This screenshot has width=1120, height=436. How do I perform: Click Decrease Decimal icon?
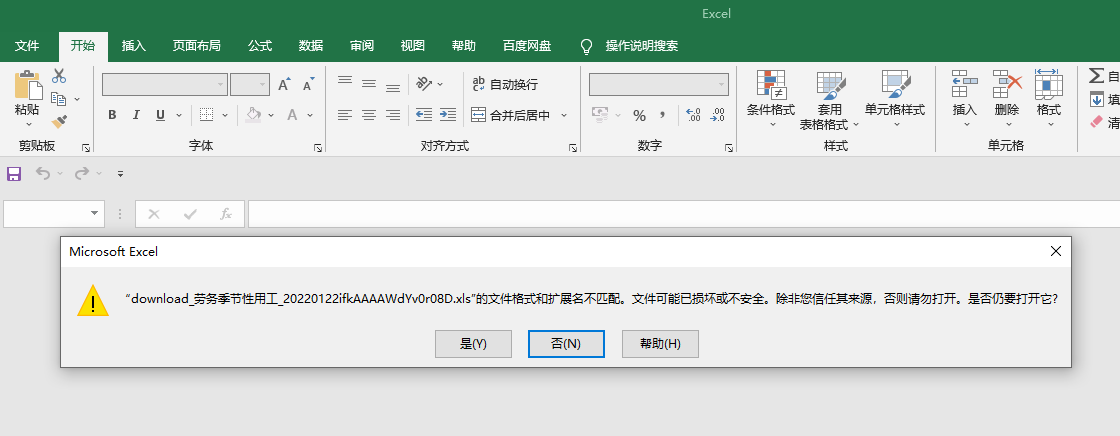point(717,114)
